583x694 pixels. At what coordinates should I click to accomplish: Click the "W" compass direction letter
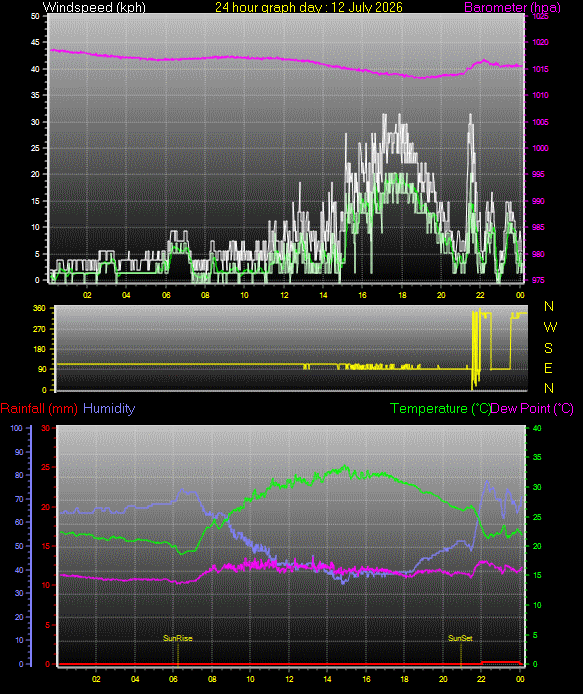pos(550,327)
